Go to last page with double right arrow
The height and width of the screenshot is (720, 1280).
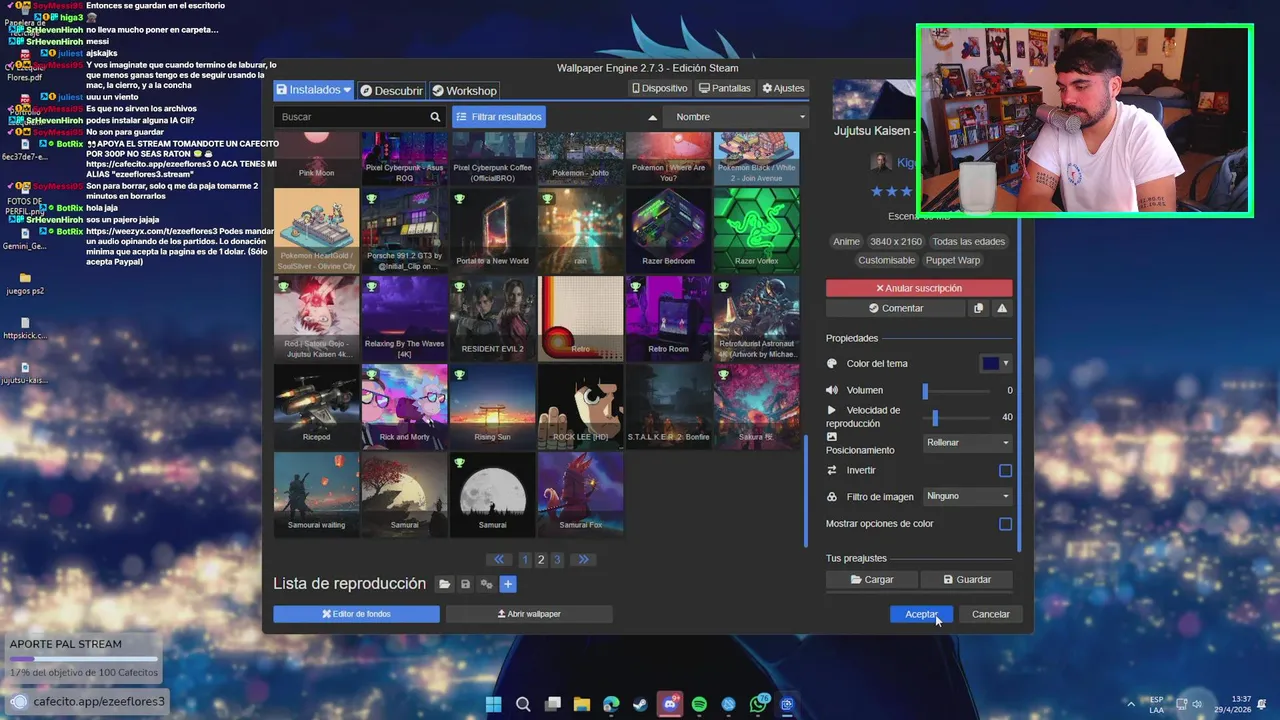(583, 559)
